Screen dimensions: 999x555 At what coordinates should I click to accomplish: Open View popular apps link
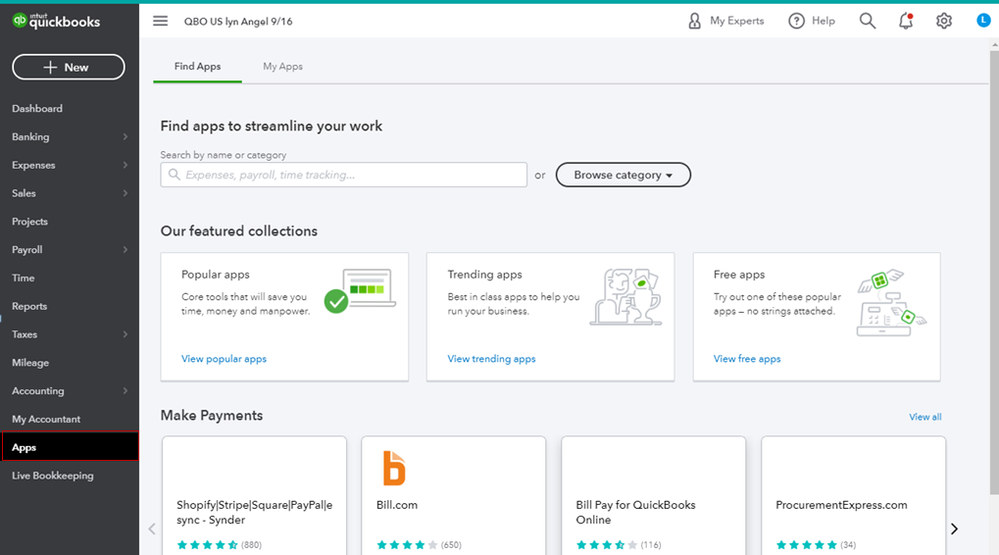point(224,359)
